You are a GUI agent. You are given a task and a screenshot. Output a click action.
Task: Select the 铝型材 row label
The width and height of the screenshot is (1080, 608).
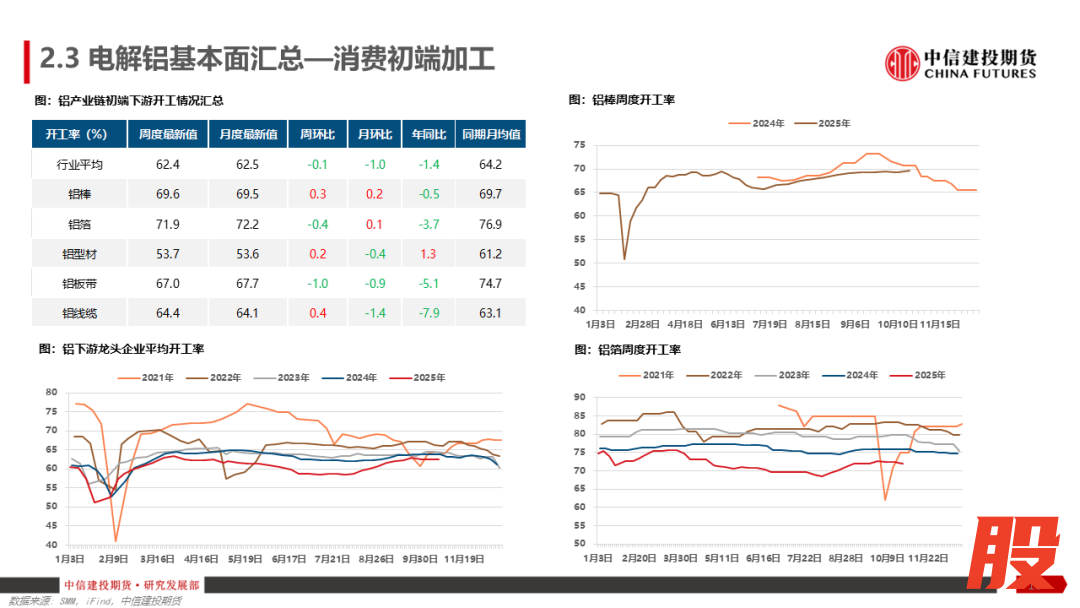pyautogui.click(x=80, y=254)
